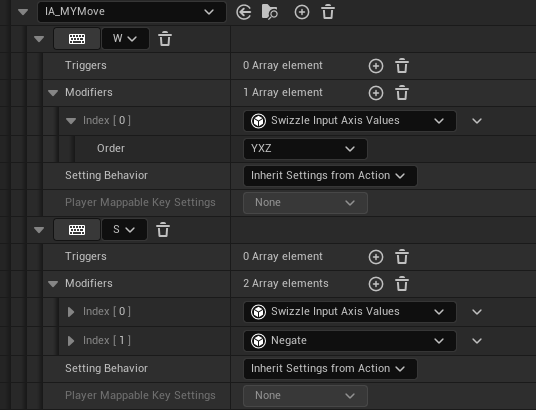This screenshot has width=536, height=410.
Task: Open the W key dropdown
Action: tap(125, 39)
